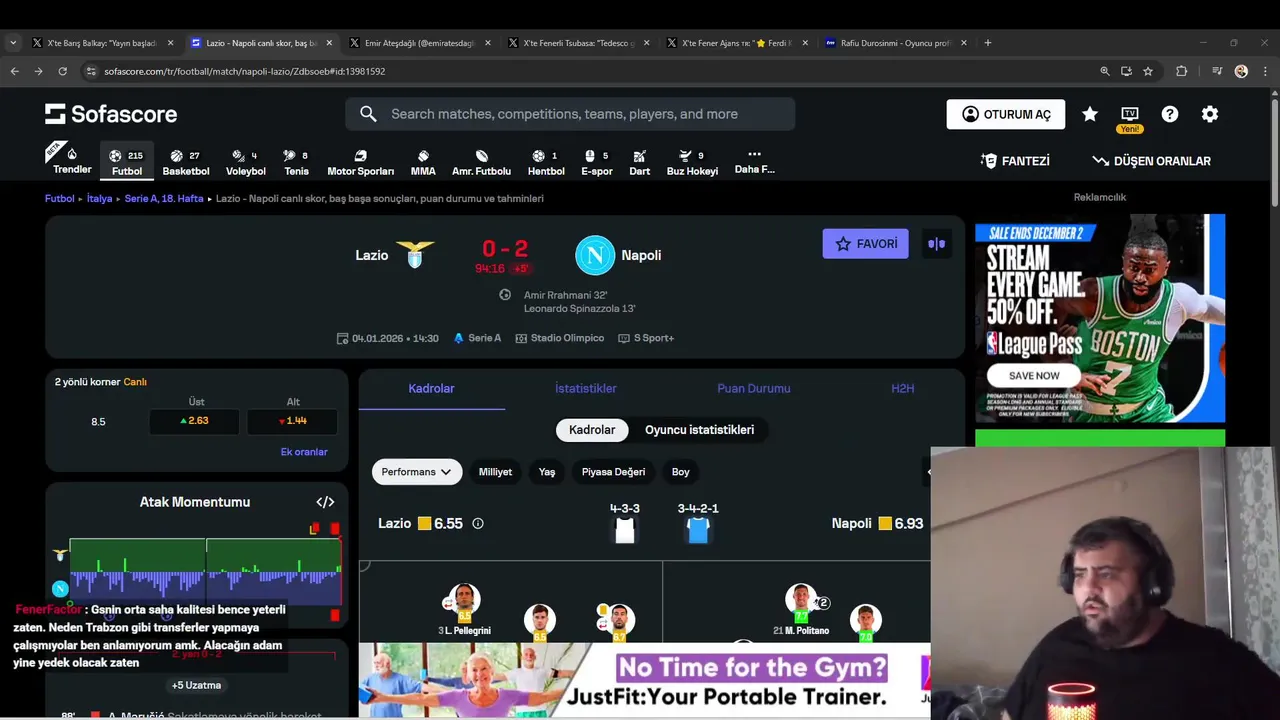Open Napoli team crest
The width and height of the screenshot is (1280, 720).
coord(595,255)
